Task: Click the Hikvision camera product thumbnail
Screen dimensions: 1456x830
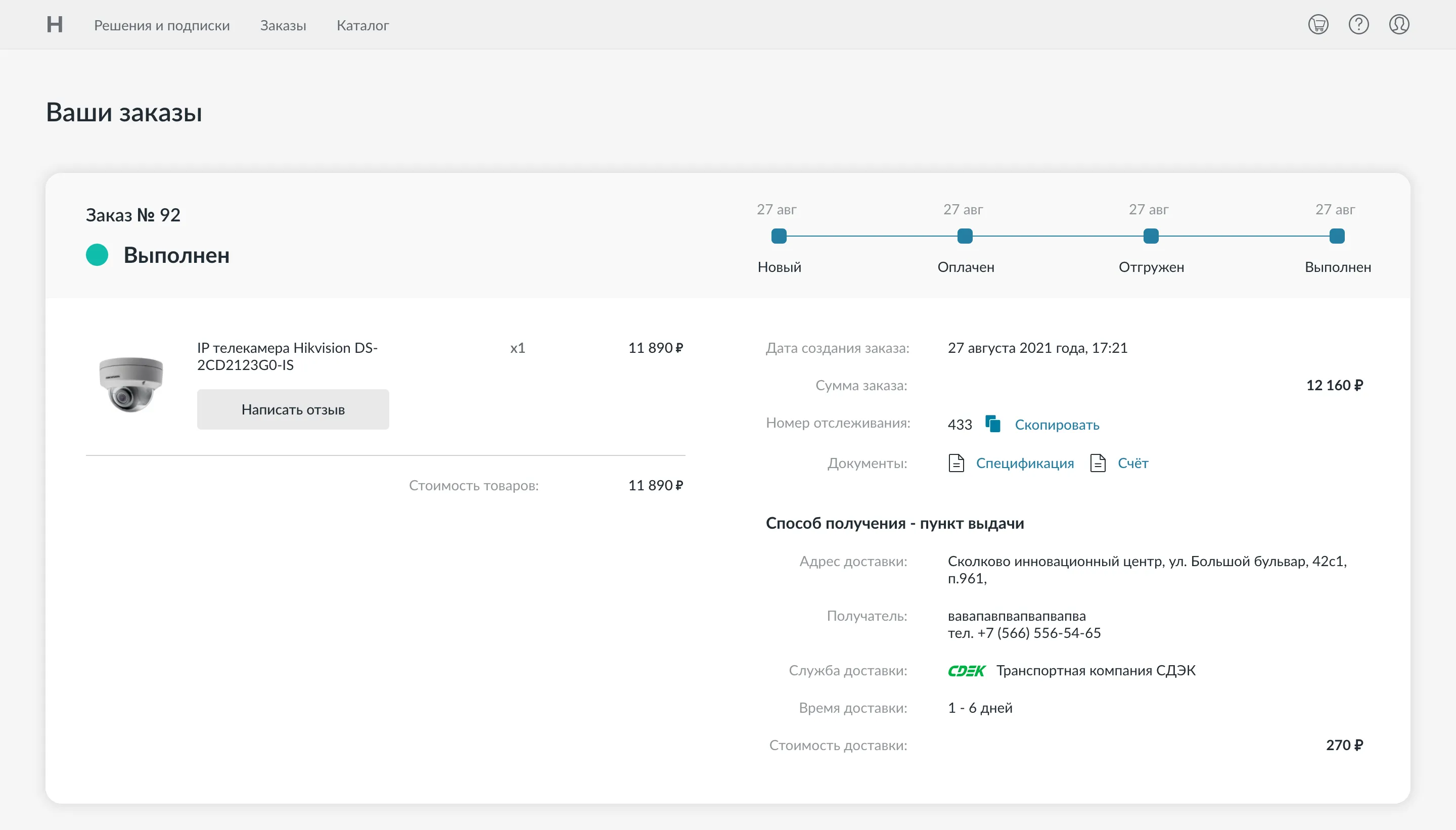Action: [131, 384]
